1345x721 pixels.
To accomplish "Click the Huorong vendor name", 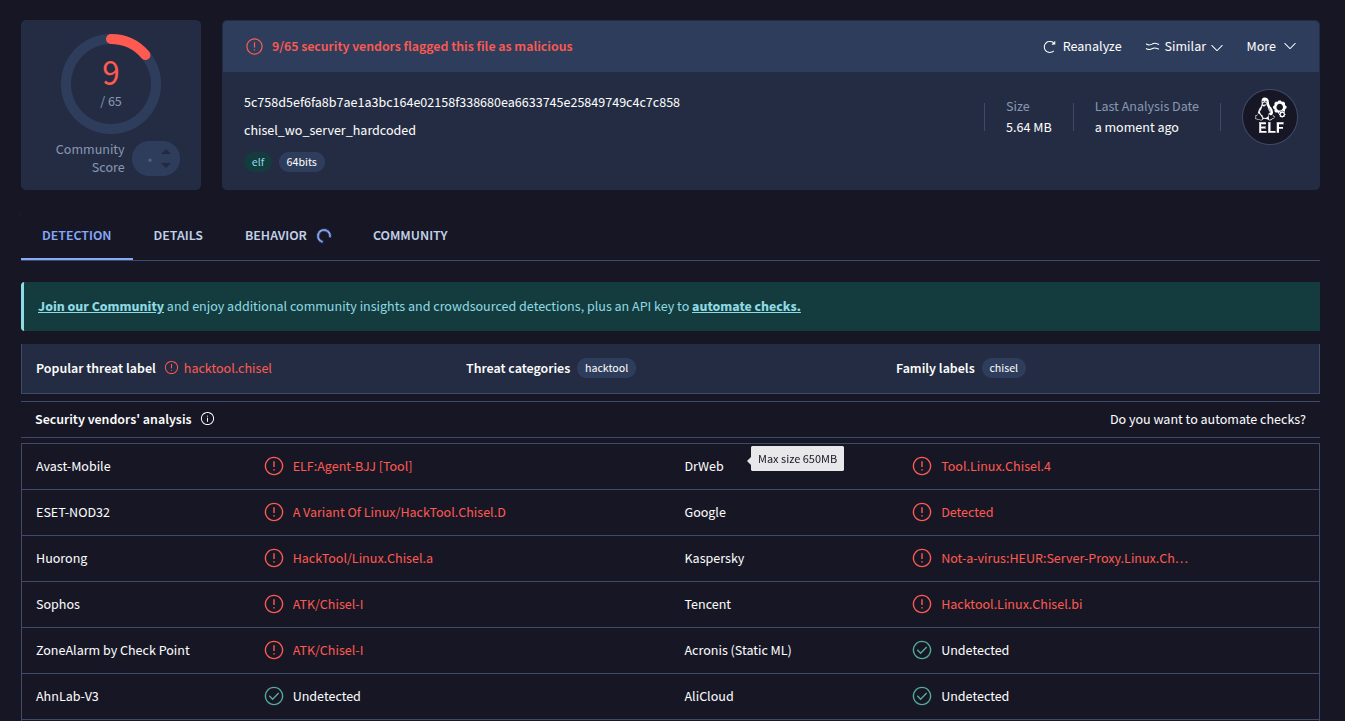I will (62, 559).
